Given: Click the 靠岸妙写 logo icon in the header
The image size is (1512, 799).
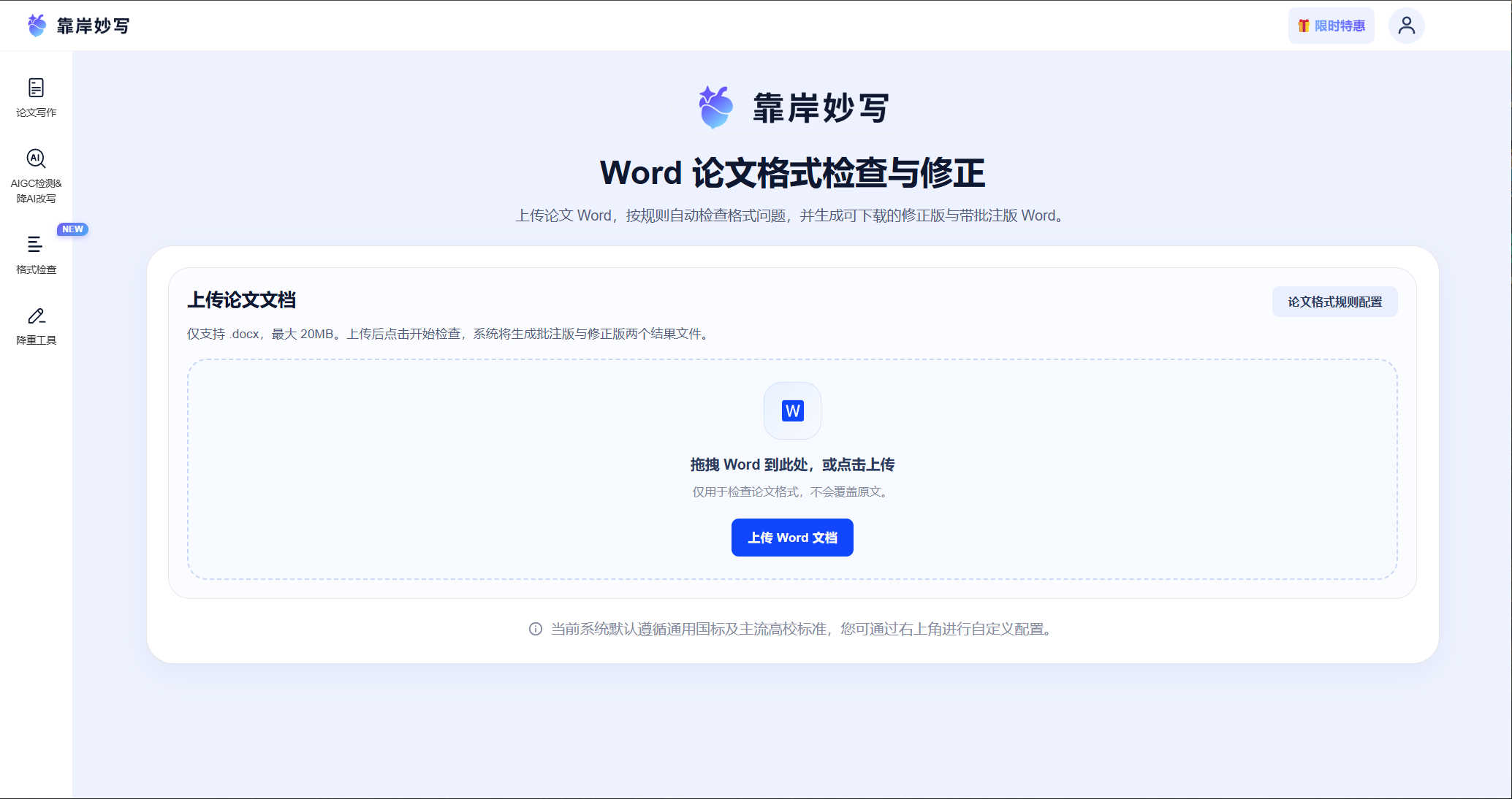Looking at the screenshot, I should tap(37, 26).
